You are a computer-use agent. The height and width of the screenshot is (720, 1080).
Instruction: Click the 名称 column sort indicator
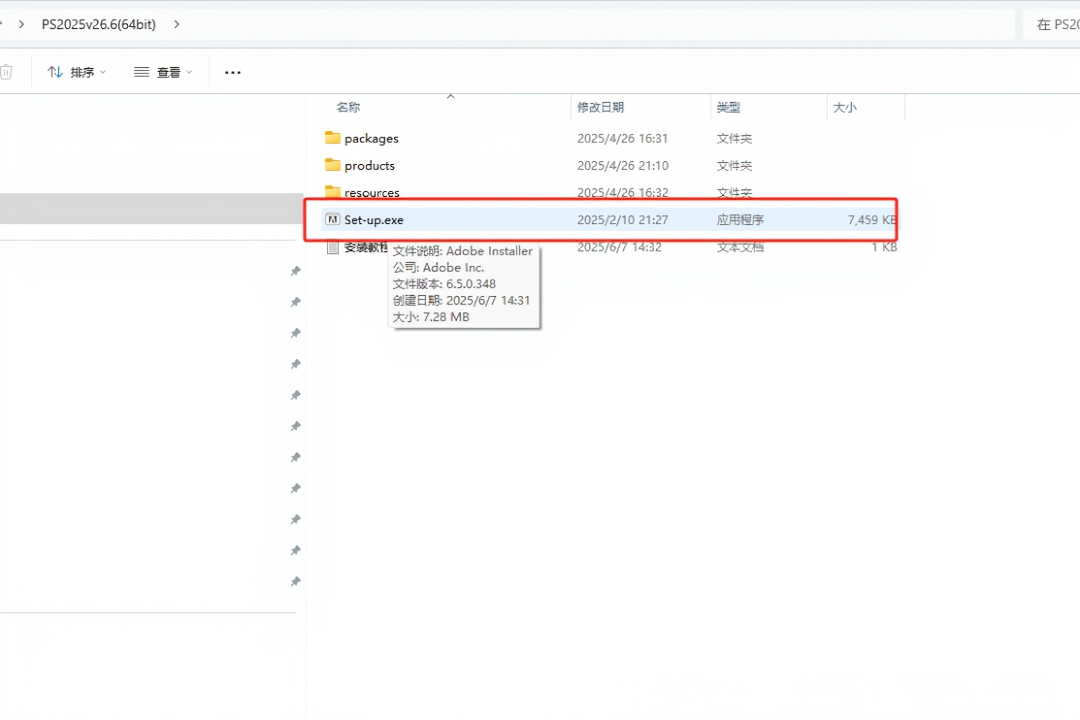click(x=451, y=98)
